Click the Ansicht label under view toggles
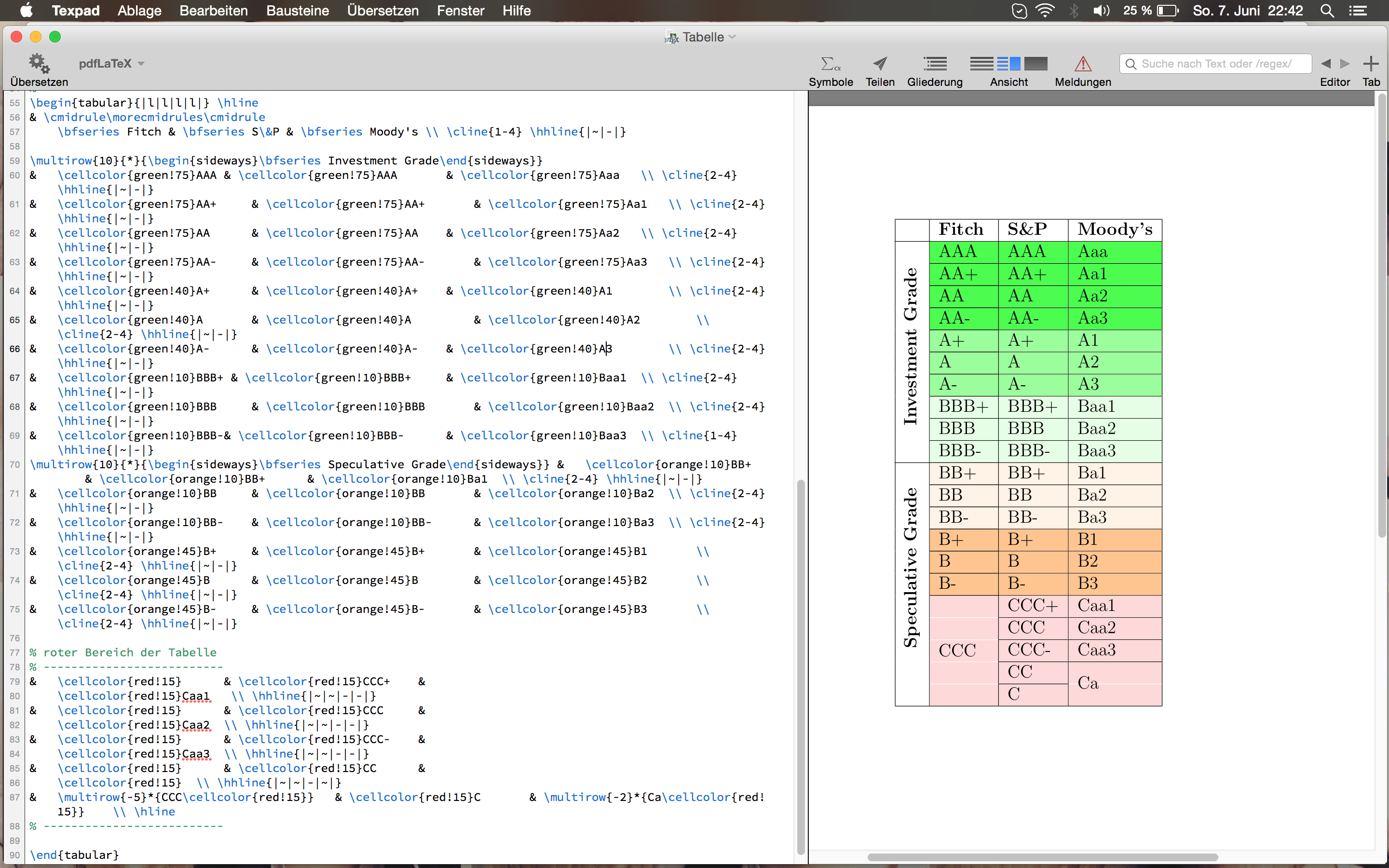Image resolution: width=1389 pixels, height=868 pixels. coord(1008,82)
